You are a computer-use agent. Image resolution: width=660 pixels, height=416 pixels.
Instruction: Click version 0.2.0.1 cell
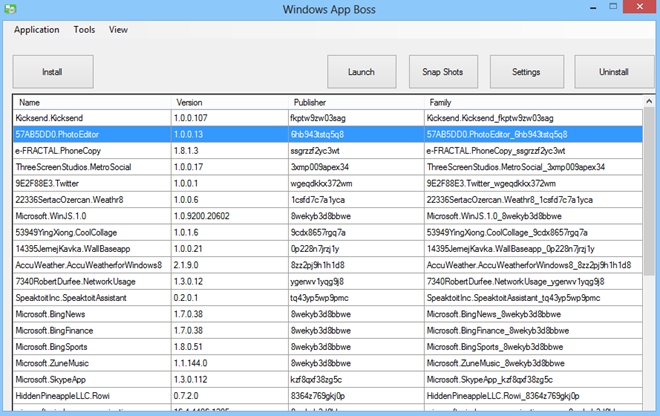pyautogui.click(x=230, y=298)
